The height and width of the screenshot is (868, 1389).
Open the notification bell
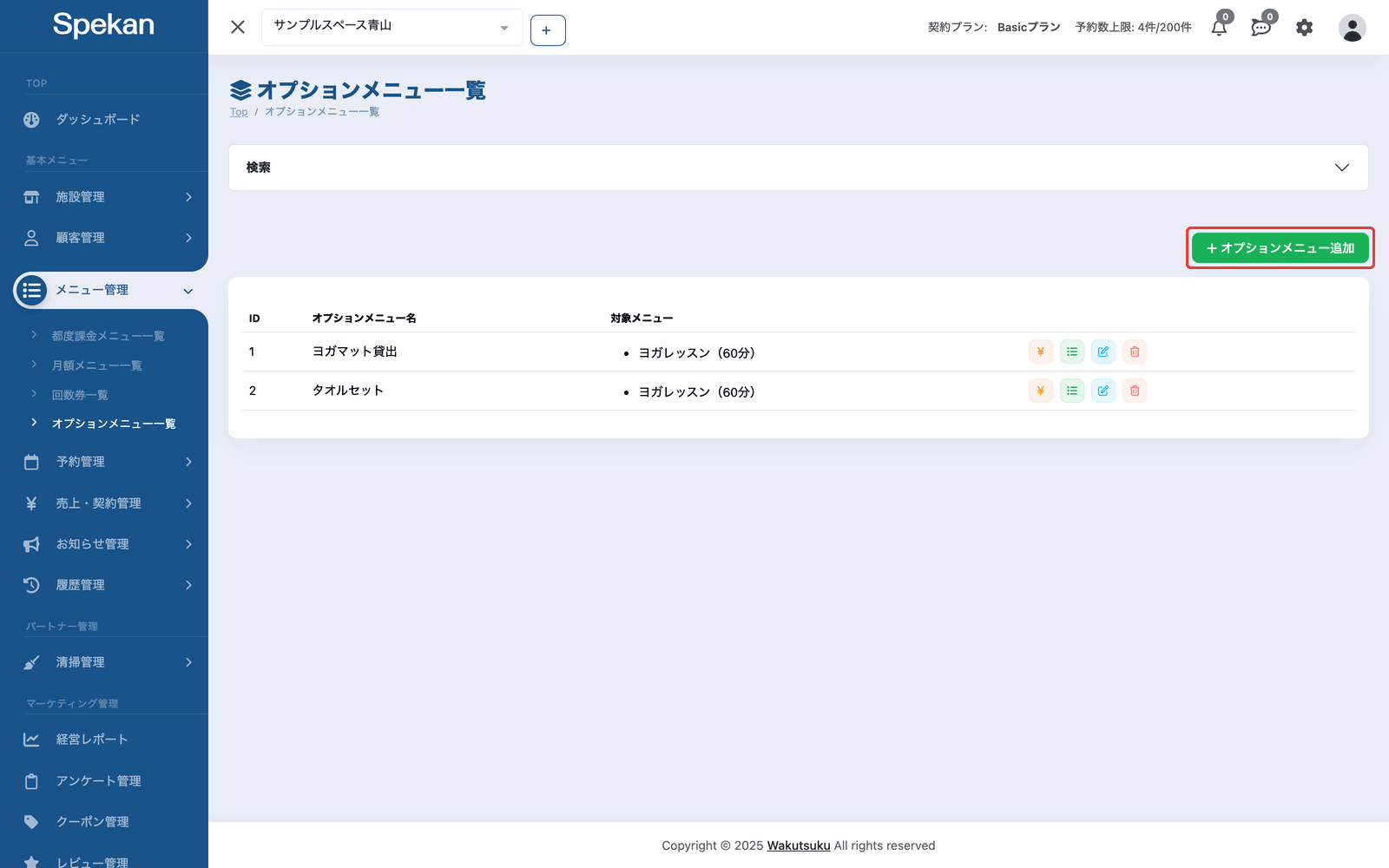1220,27
